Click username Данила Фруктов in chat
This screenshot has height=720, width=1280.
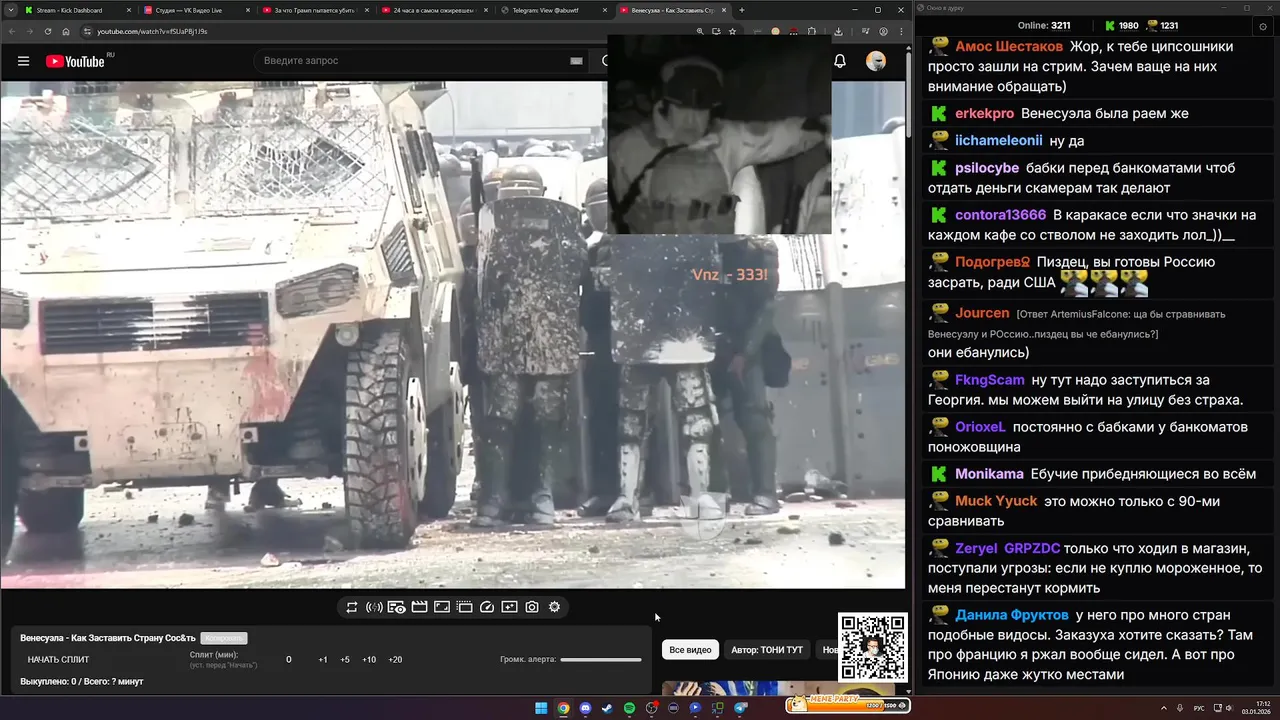coord(1012,615)
